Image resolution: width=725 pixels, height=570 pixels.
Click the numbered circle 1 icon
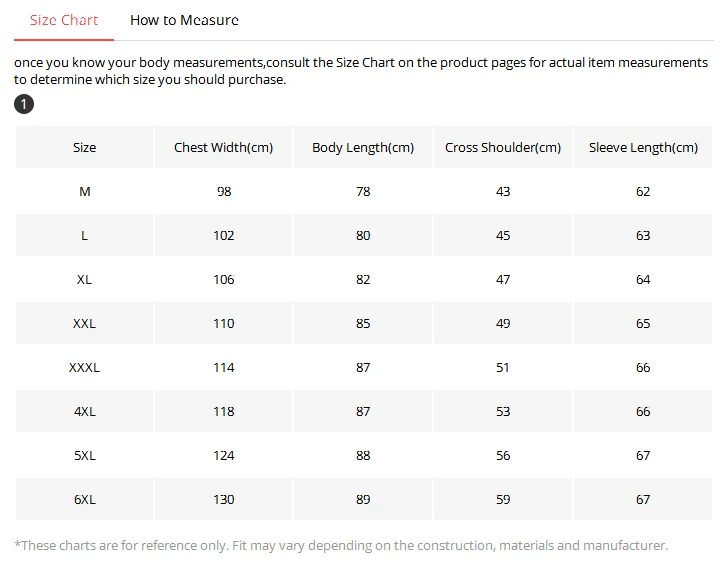[x=24, y=104]
